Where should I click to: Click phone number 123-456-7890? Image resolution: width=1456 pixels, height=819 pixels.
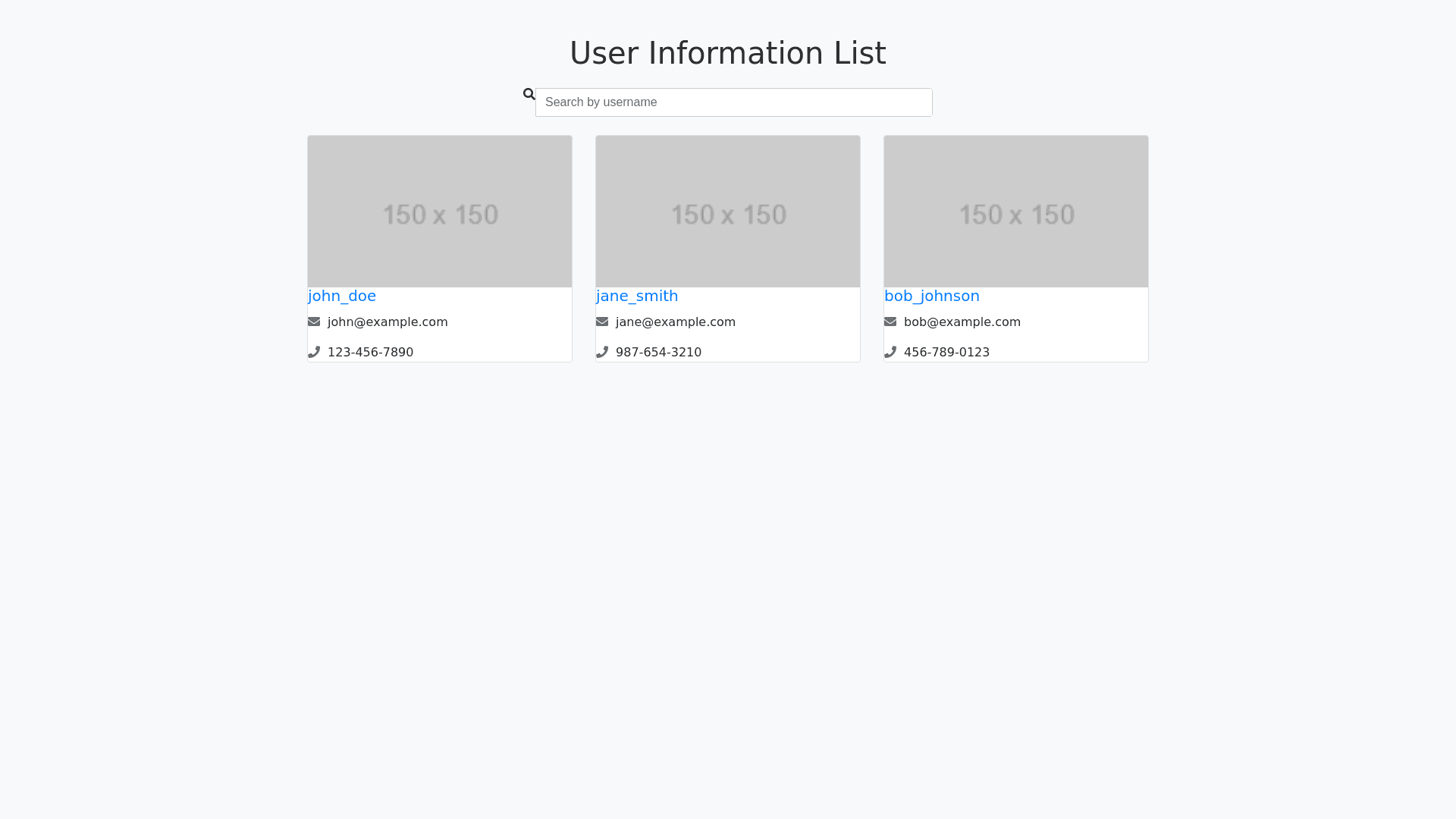(x=370, y=353)
